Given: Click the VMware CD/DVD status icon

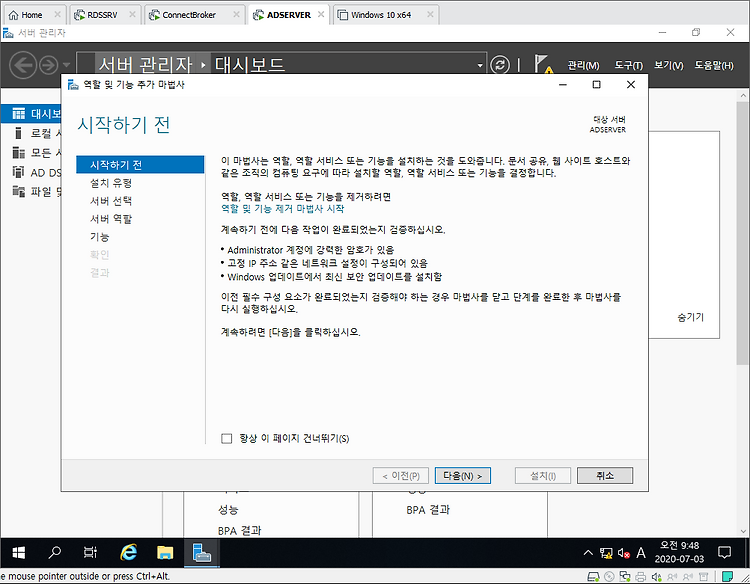Looking at the screenshot, I should click(x=609, y=577).
